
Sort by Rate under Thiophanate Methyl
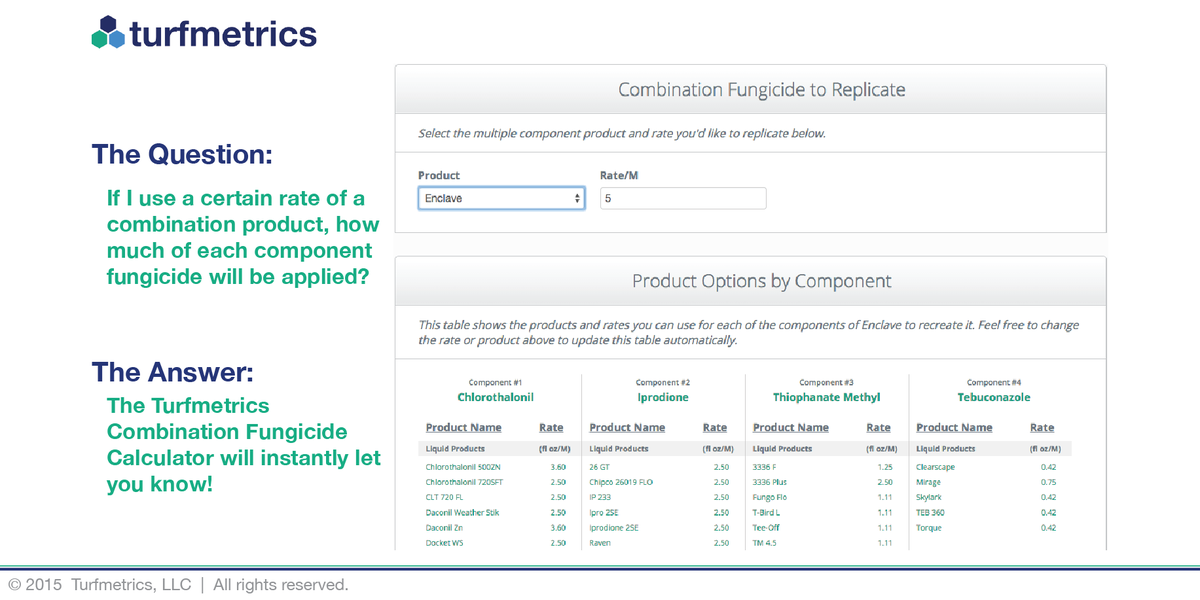point(878,428)
